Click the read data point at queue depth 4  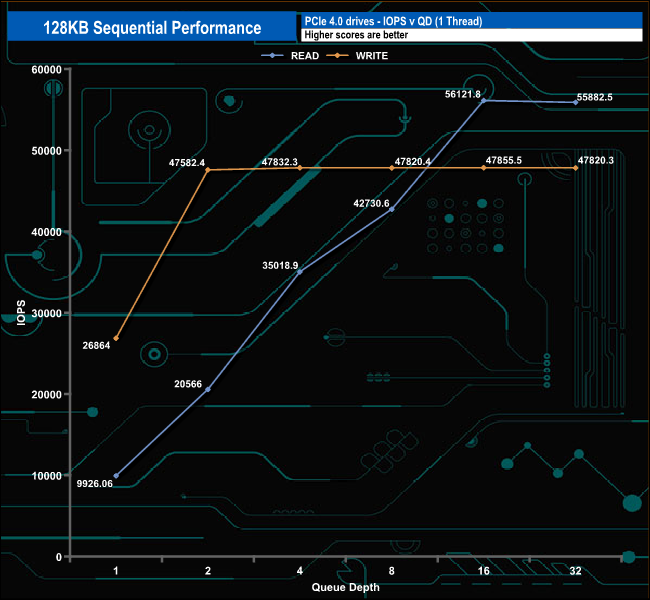tap(300, 272)
